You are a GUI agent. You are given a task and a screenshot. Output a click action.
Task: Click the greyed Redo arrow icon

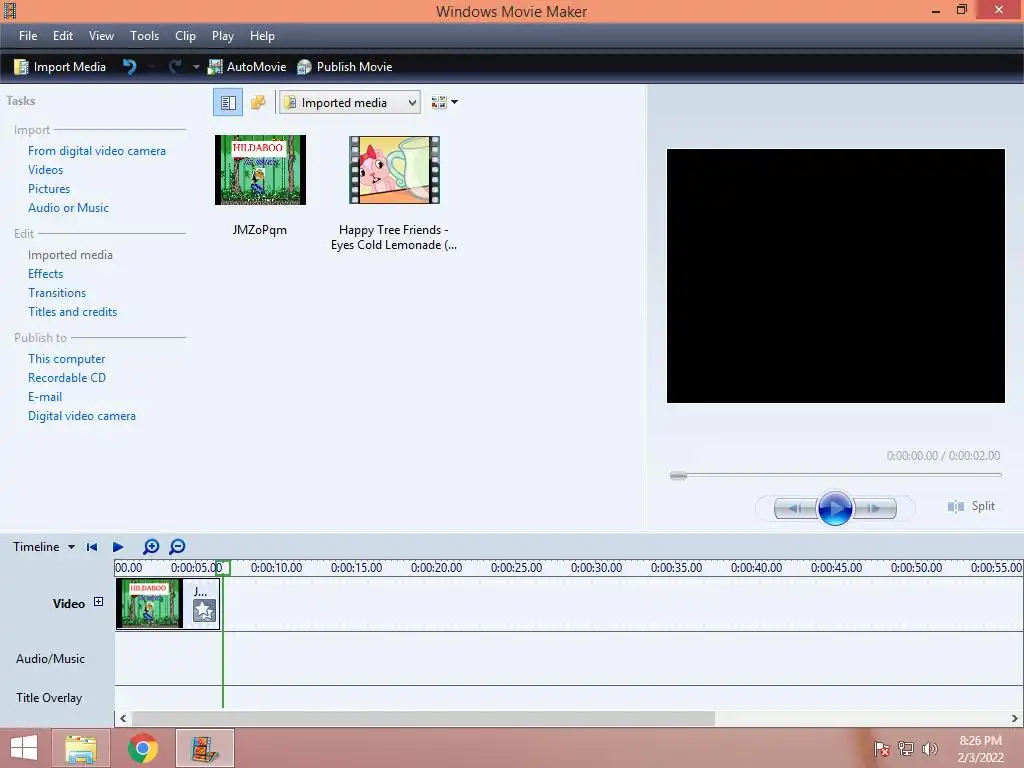point(175,67)
